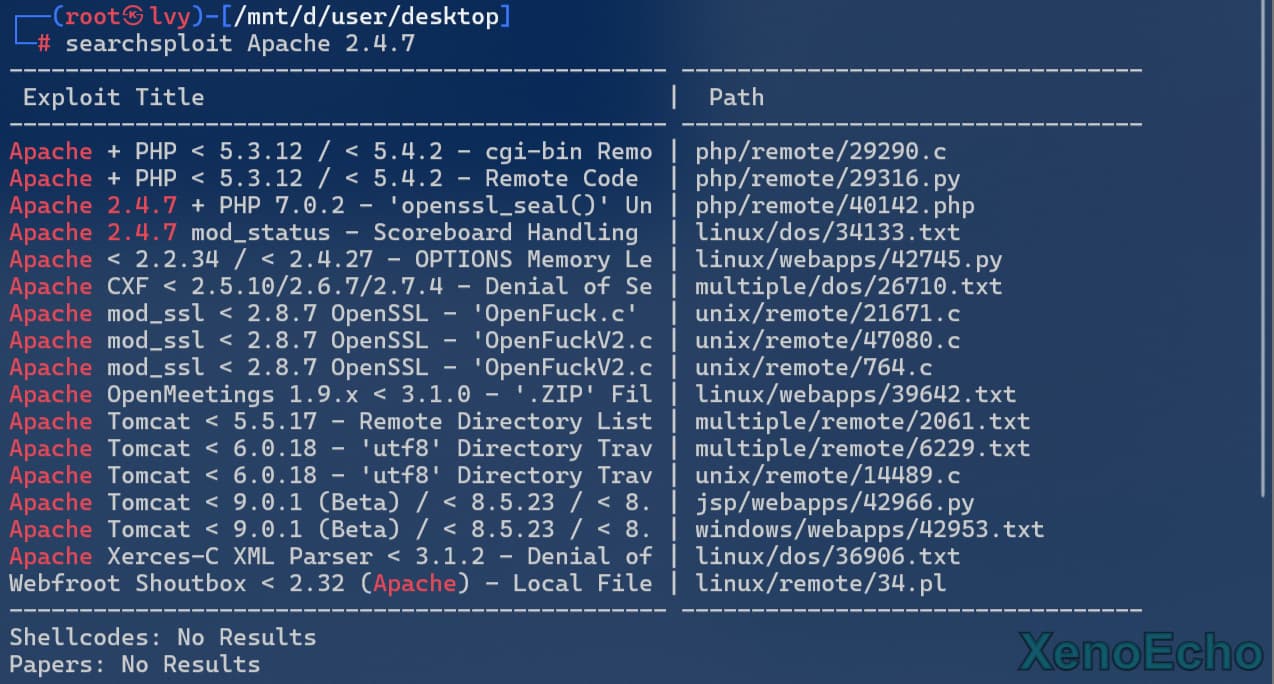Screen dimensions: 1274x684
Task: Click the typed searchsploit Apache 2.4.7 command
Action: 240,44
